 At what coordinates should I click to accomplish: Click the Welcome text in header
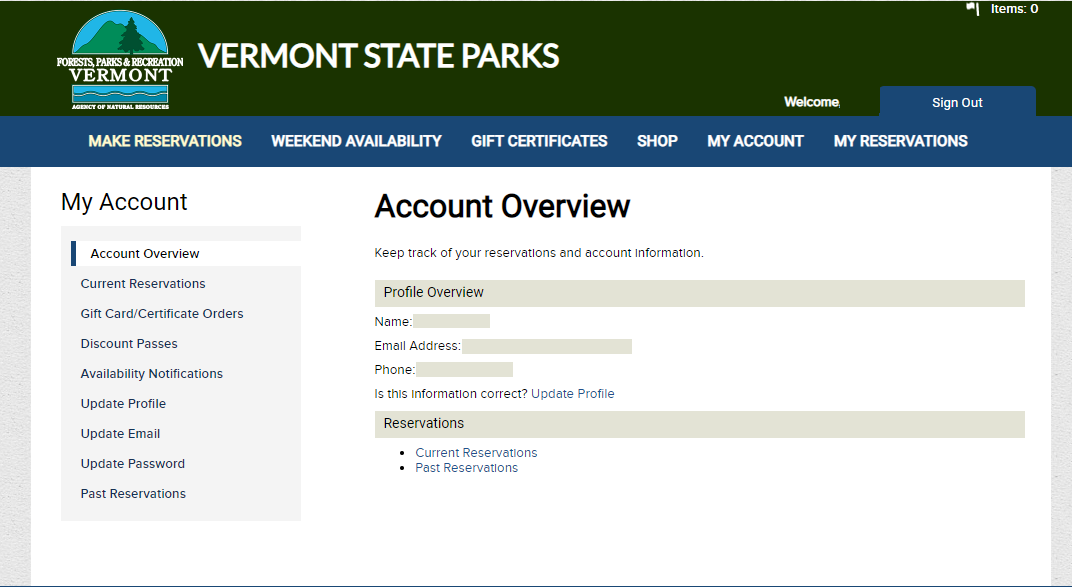pos(812,102)
